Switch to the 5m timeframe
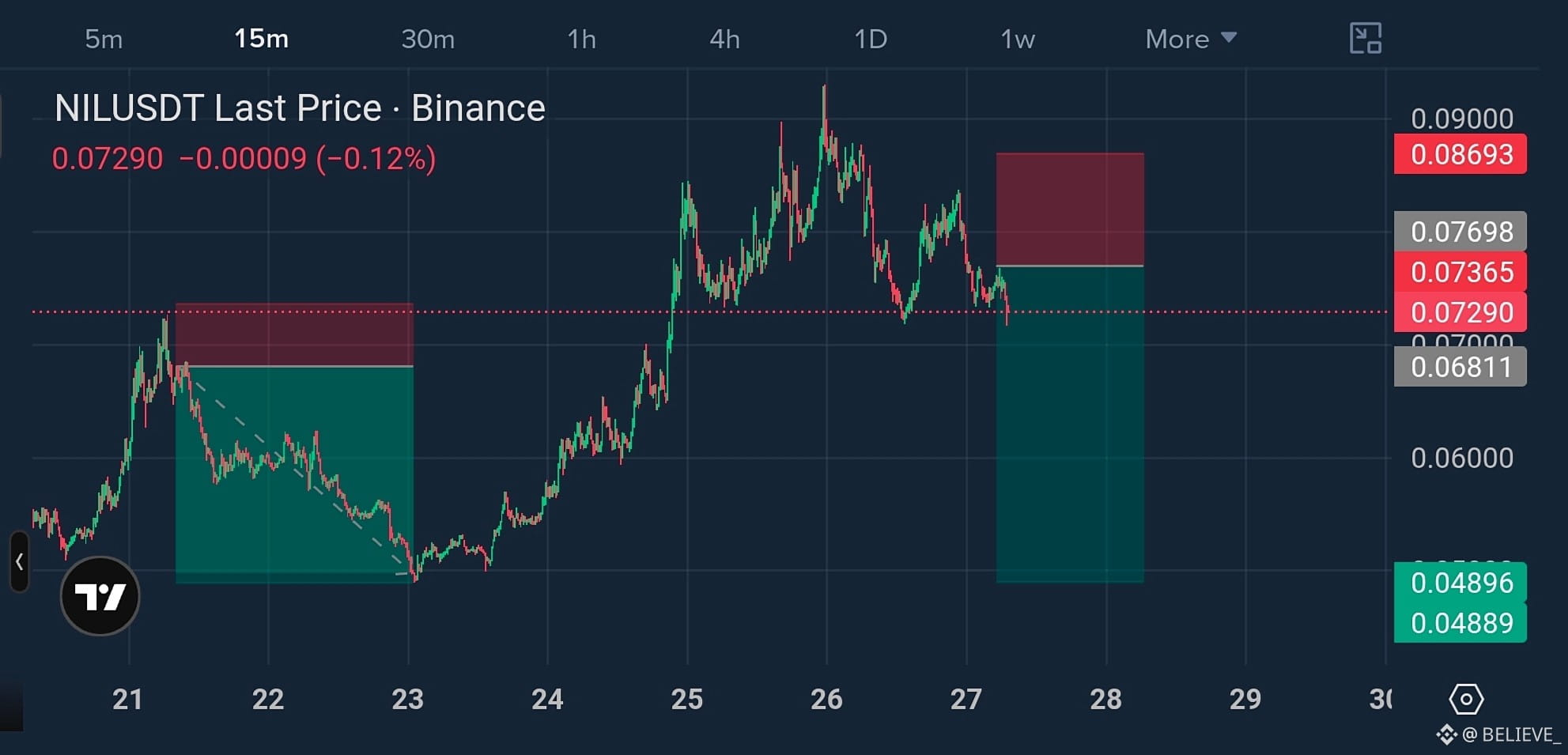This screenshot has height=755, width=1568. click(x=104, y=39)
